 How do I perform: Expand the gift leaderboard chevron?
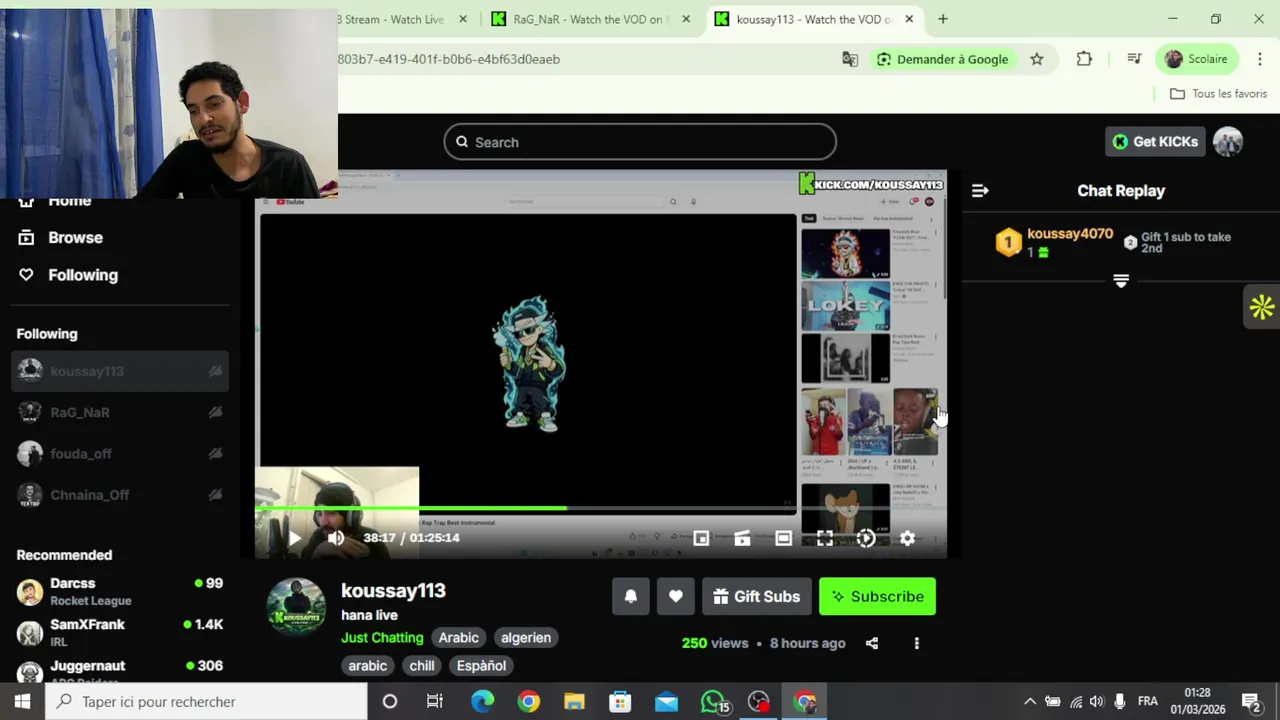(1121, 282)
